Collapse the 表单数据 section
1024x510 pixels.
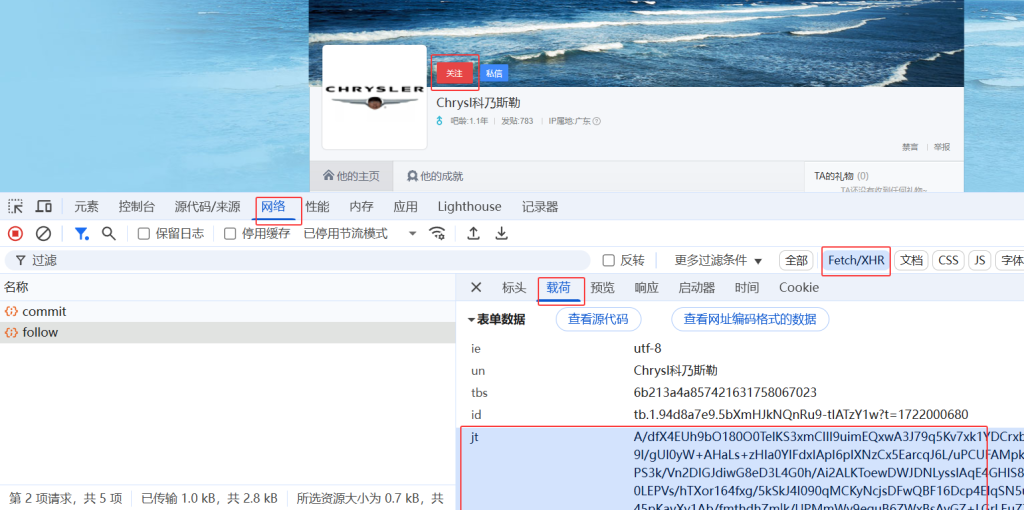[x=472, y=320]
